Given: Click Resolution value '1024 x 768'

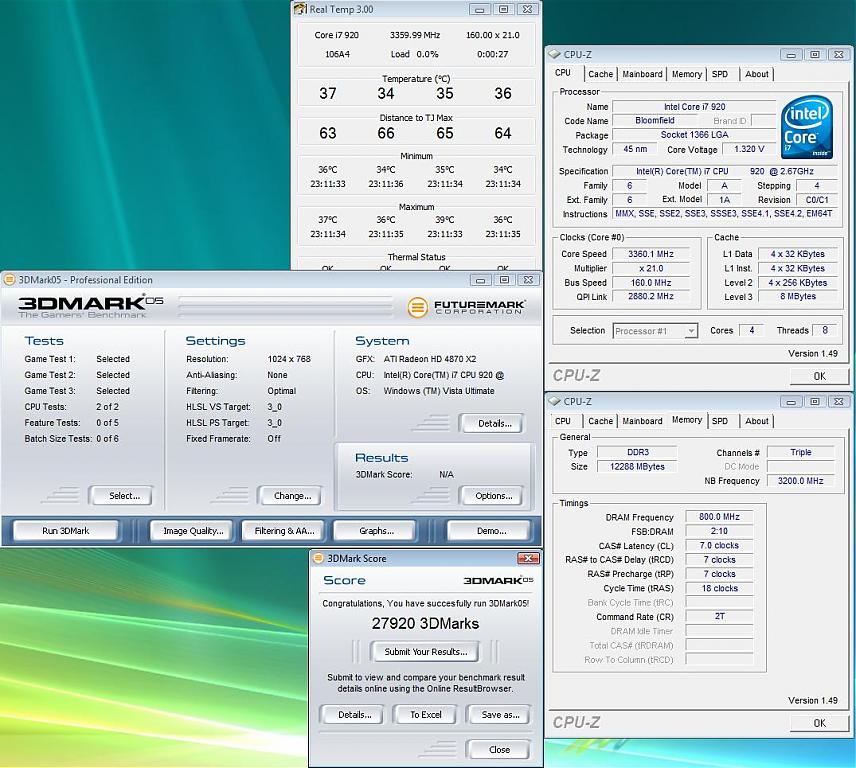Looking at the screenshot, I should click(289, 359).
